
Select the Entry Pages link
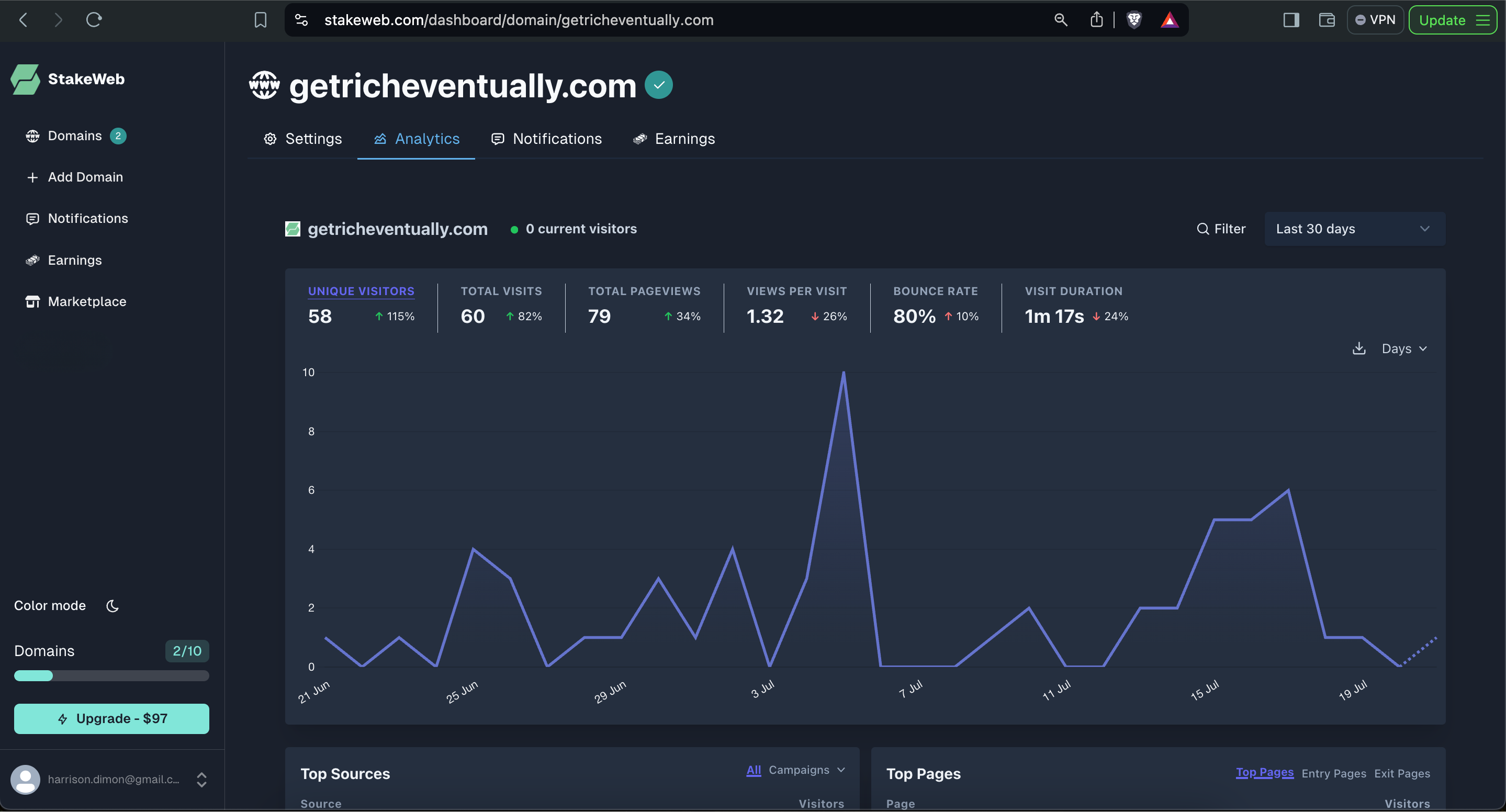pos(1333,773)
